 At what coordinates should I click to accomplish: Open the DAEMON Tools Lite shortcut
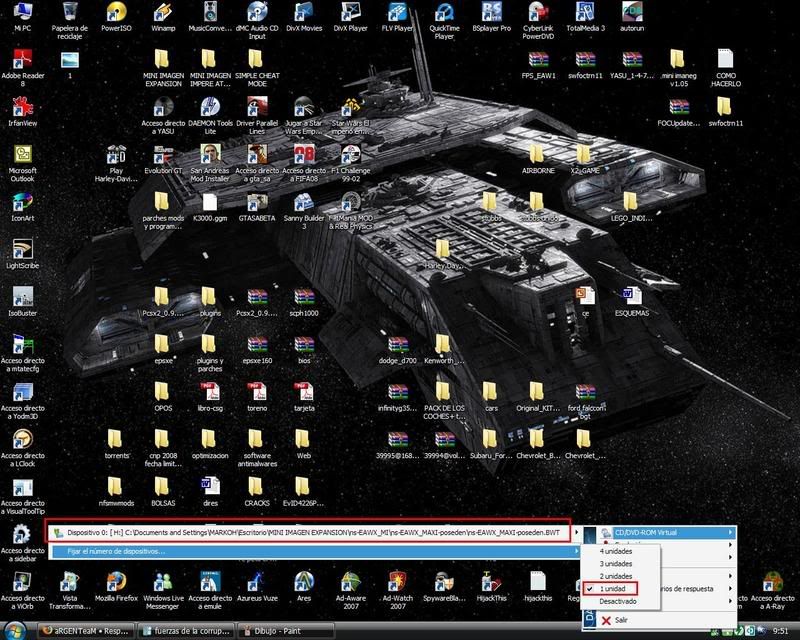[210, 115]
